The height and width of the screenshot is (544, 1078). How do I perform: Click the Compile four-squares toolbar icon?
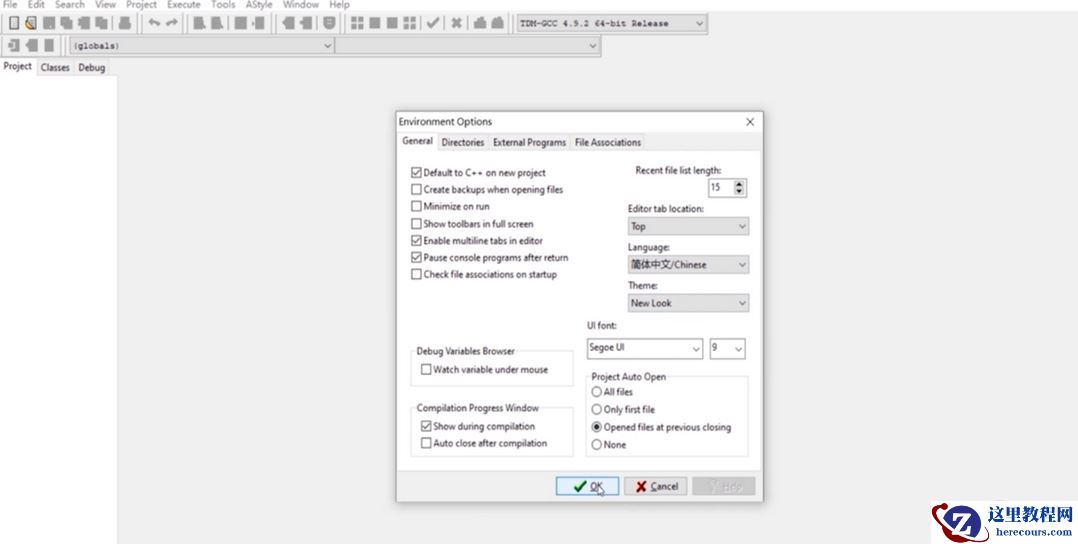[357, 23]
